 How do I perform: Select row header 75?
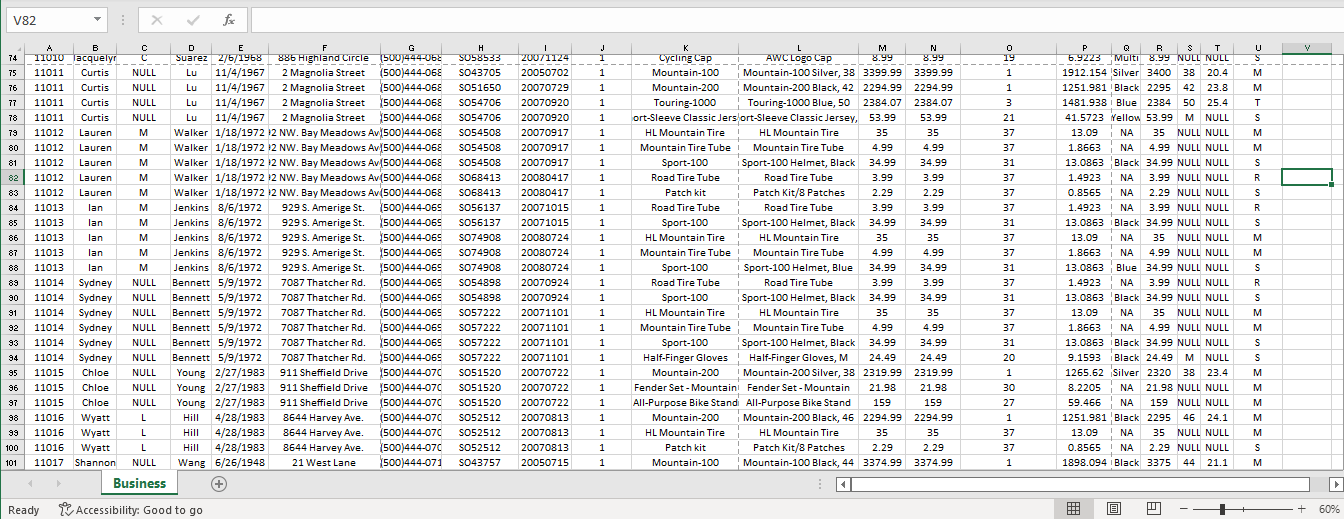(13, 72)
